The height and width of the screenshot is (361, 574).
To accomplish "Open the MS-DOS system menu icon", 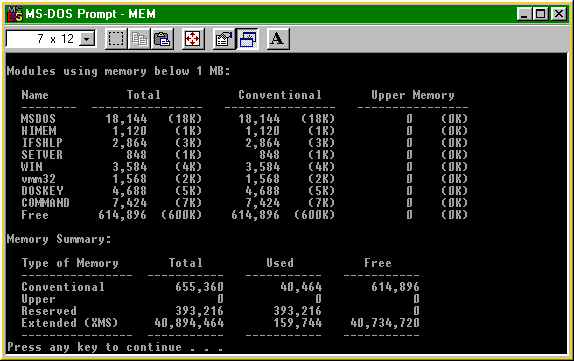I will 15,14.
